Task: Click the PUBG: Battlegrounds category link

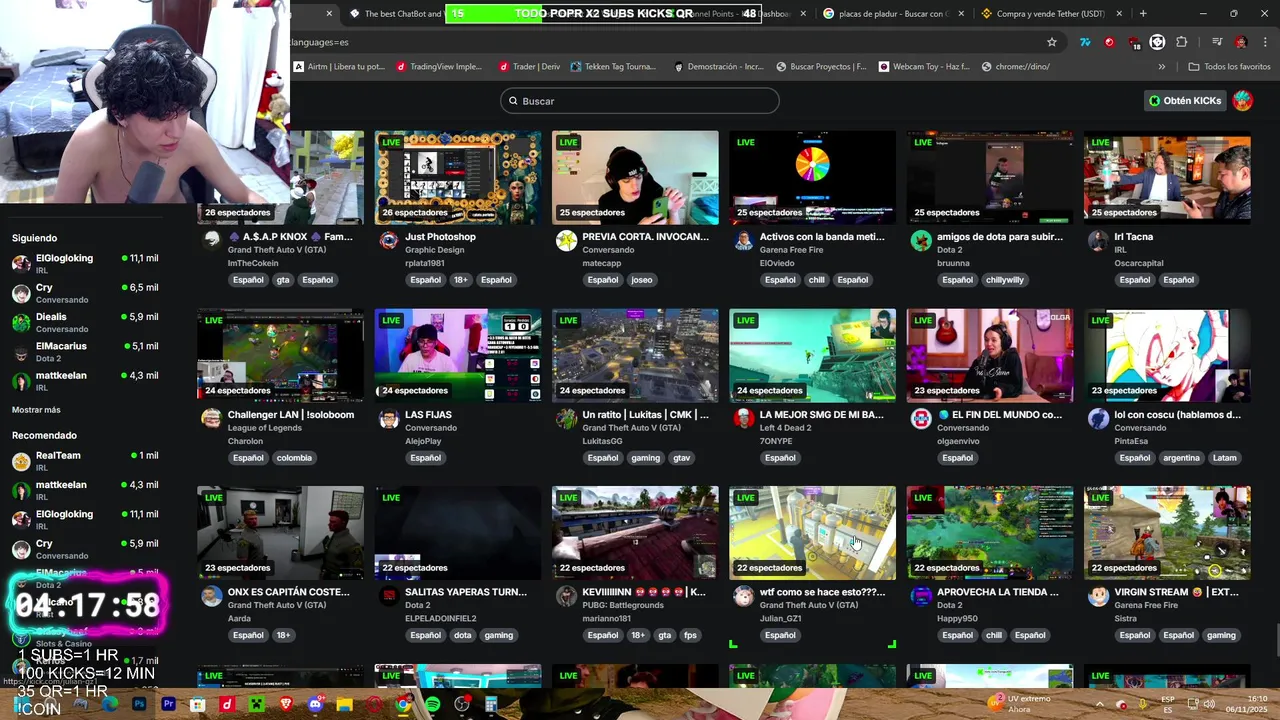Action: [623, 605]
